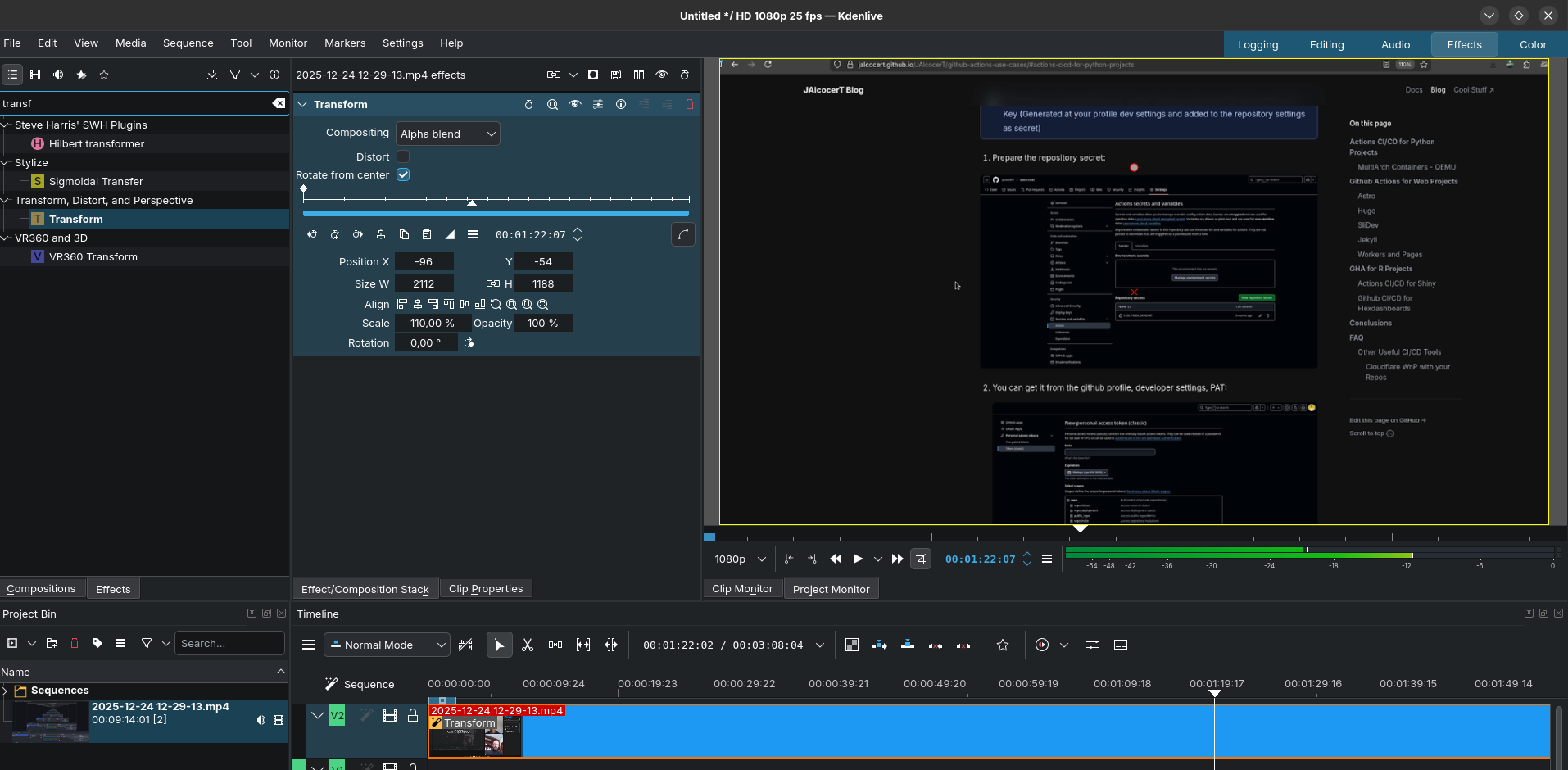Open the Normal Mode edit dropdown
Image resolution: width=1568 pixels, height=770 pixels.
[x=387, y=645]
